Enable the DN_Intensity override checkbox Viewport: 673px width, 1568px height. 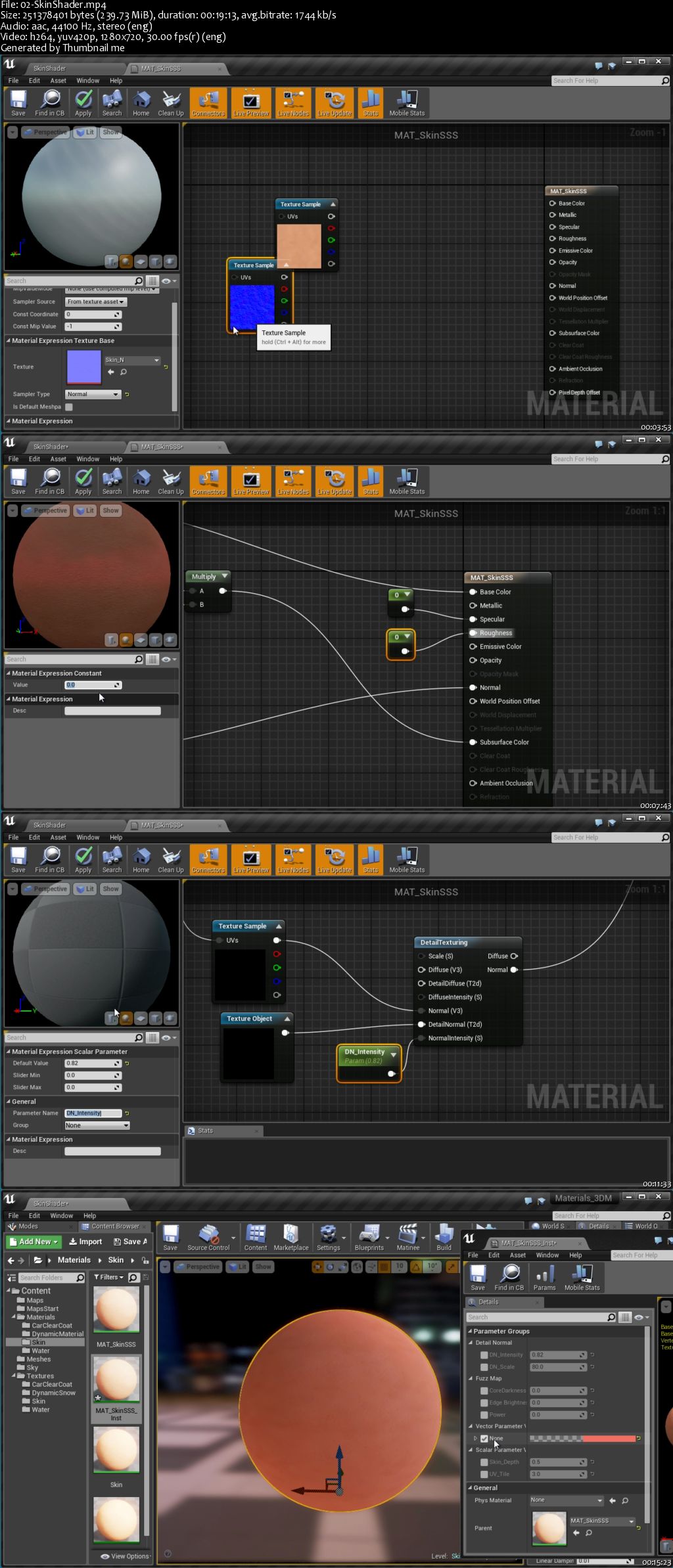pos(484,1355)
